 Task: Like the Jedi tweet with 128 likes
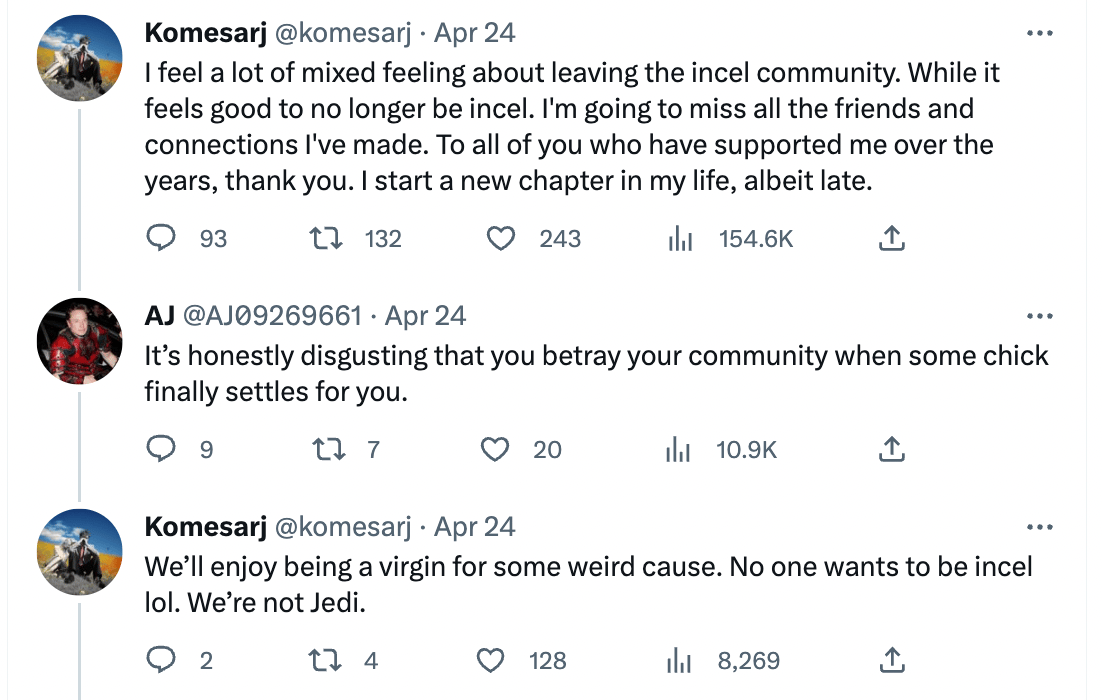coord(490,661)
